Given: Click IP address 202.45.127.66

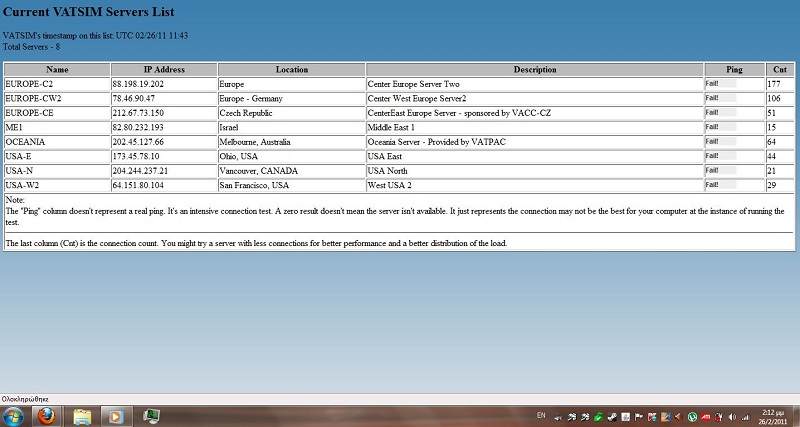Looking at the screenshot, I should [138, 142].
